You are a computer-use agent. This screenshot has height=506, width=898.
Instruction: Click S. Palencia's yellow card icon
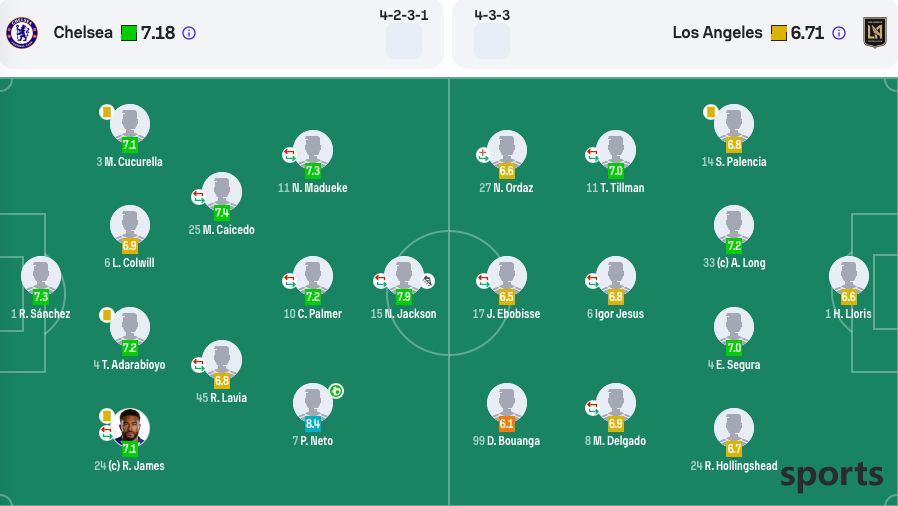(710, 112)
